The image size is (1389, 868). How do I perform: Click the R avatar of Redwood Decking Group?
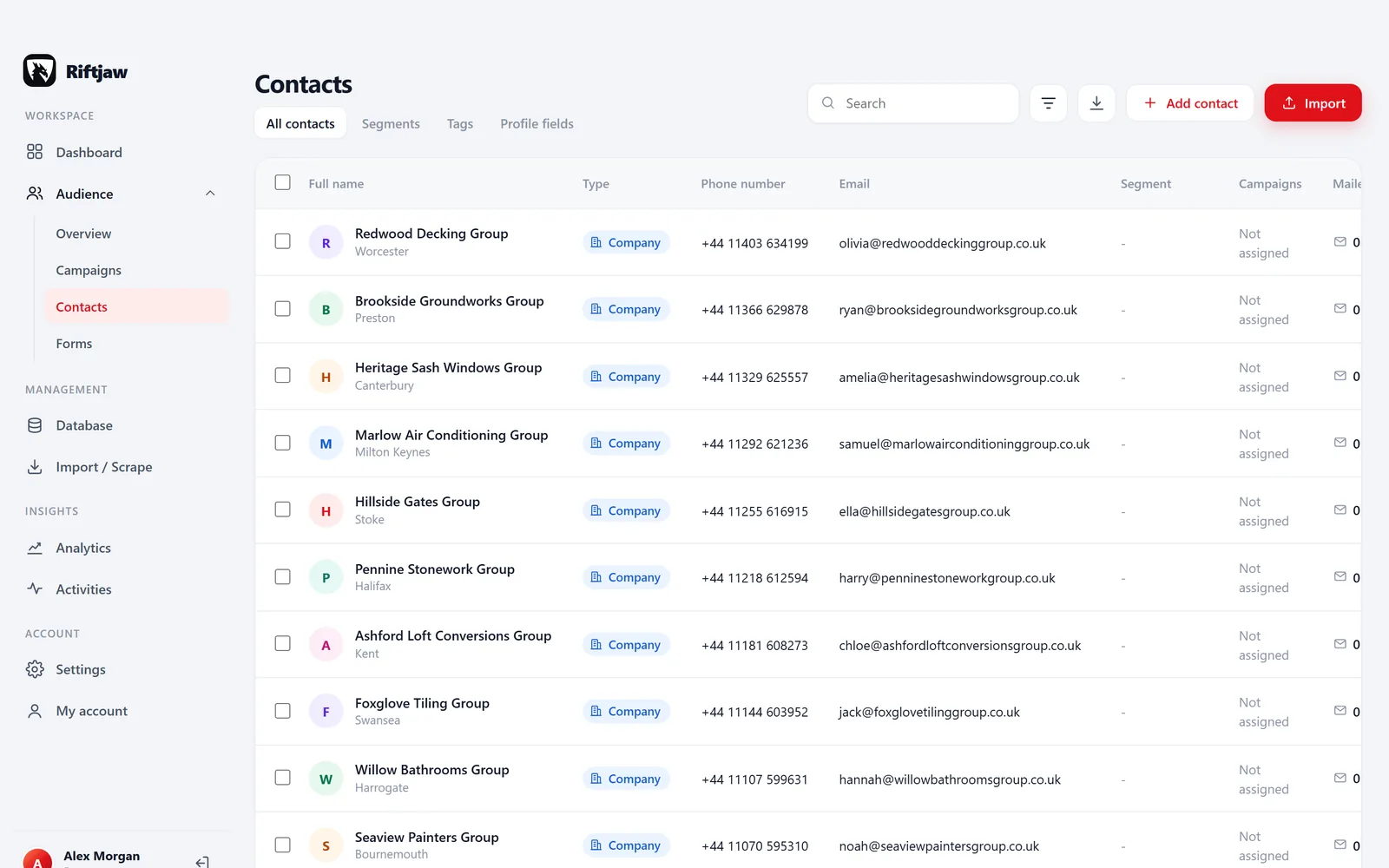[x=326, y=243]
